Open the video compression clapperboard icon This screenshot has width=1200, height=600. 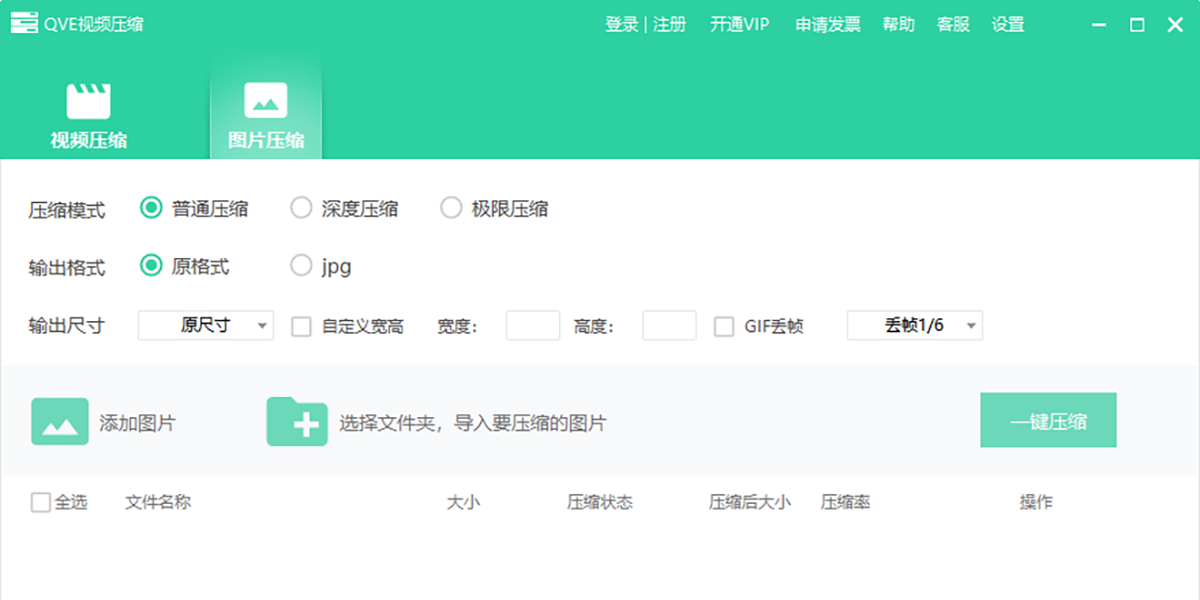pos(88,101)
